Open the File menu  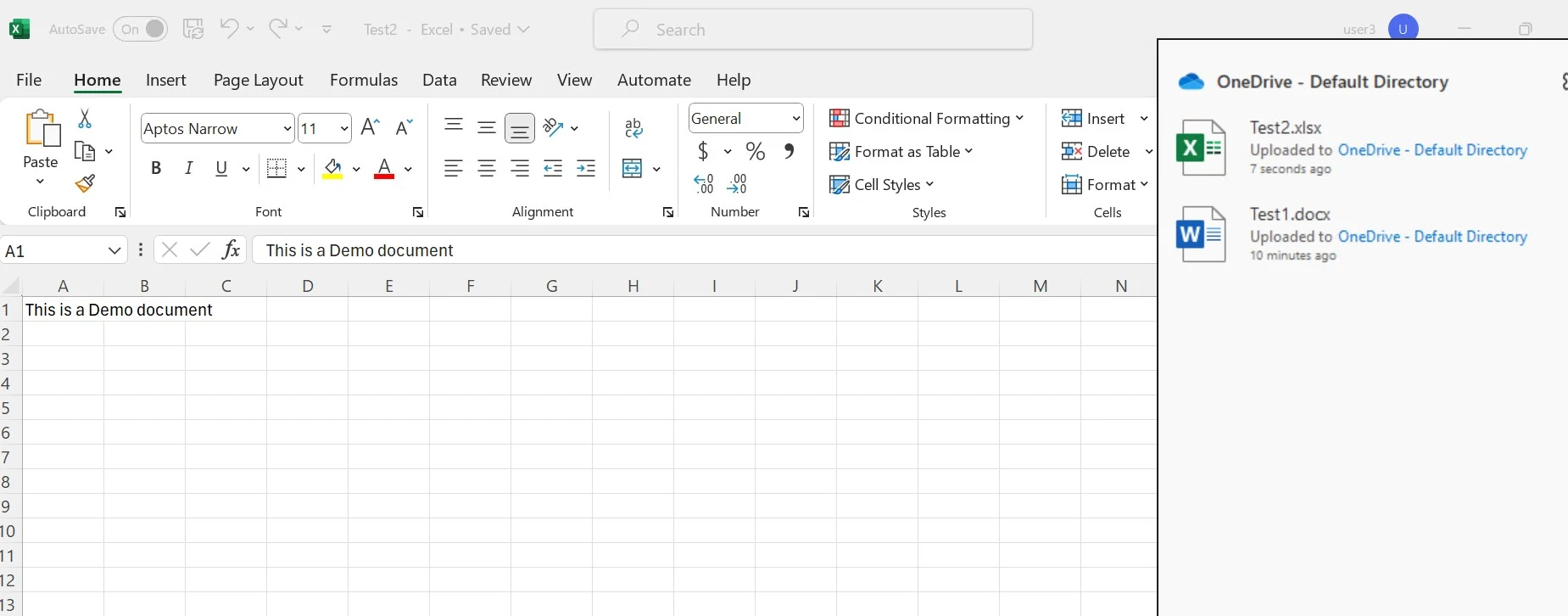[x=29, y=80]
